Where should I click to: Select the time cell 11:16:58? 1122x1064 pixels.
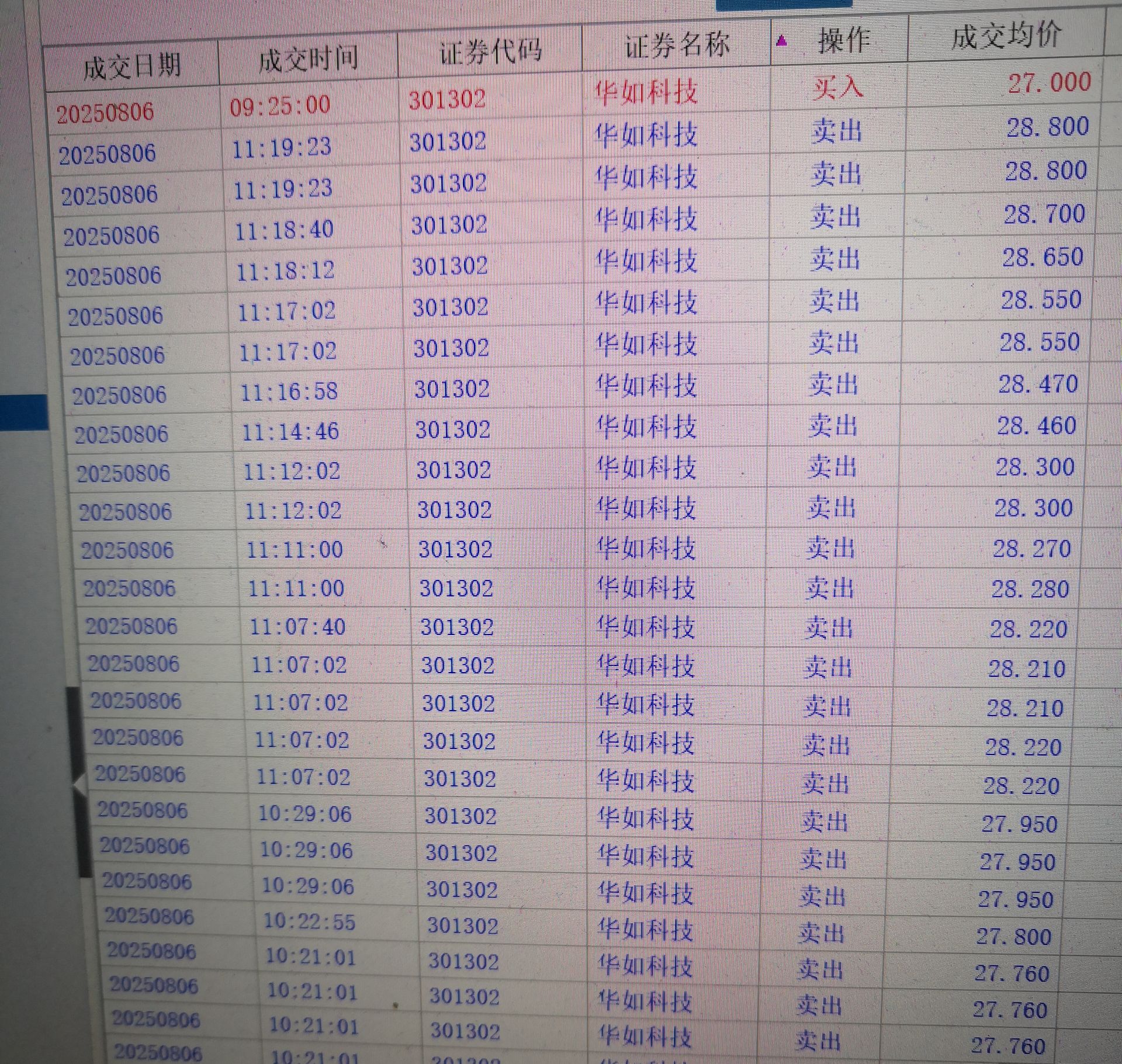coord(289,391)
